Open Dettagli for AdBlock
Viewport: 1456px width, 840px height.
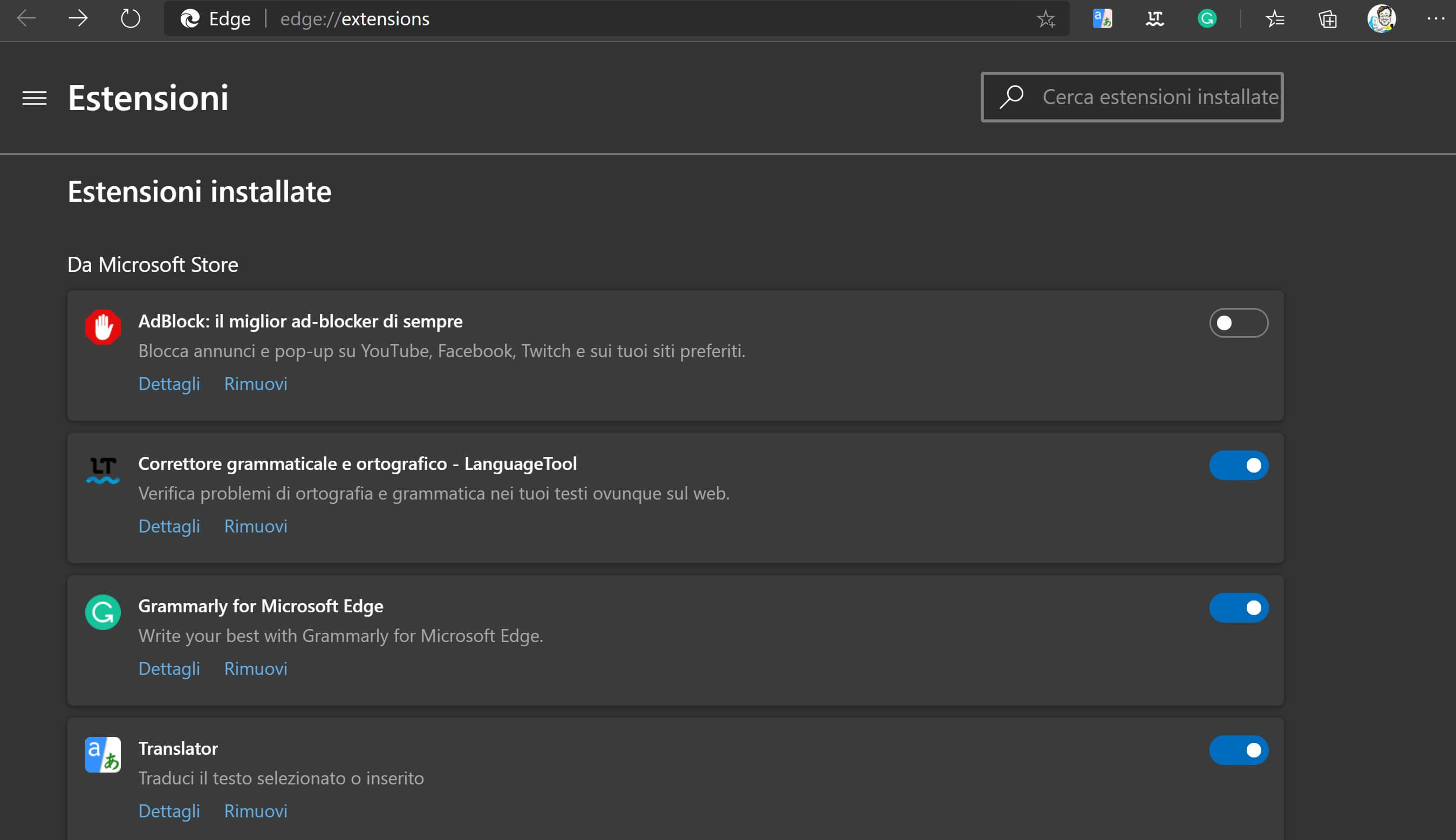pyautogui.click(x=169, y=384)
